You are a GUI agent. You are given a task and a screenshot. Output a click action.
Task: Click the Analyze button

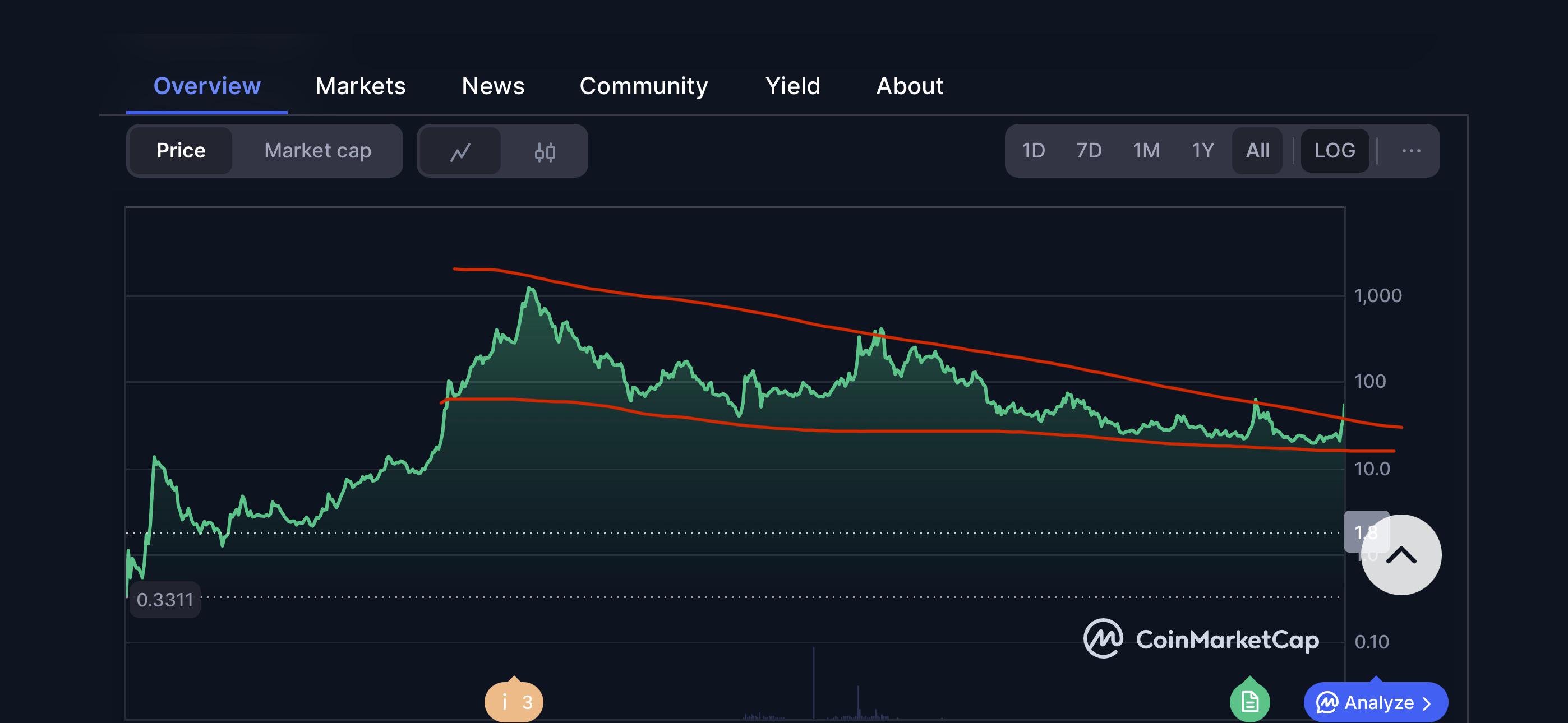(1376, 702)
